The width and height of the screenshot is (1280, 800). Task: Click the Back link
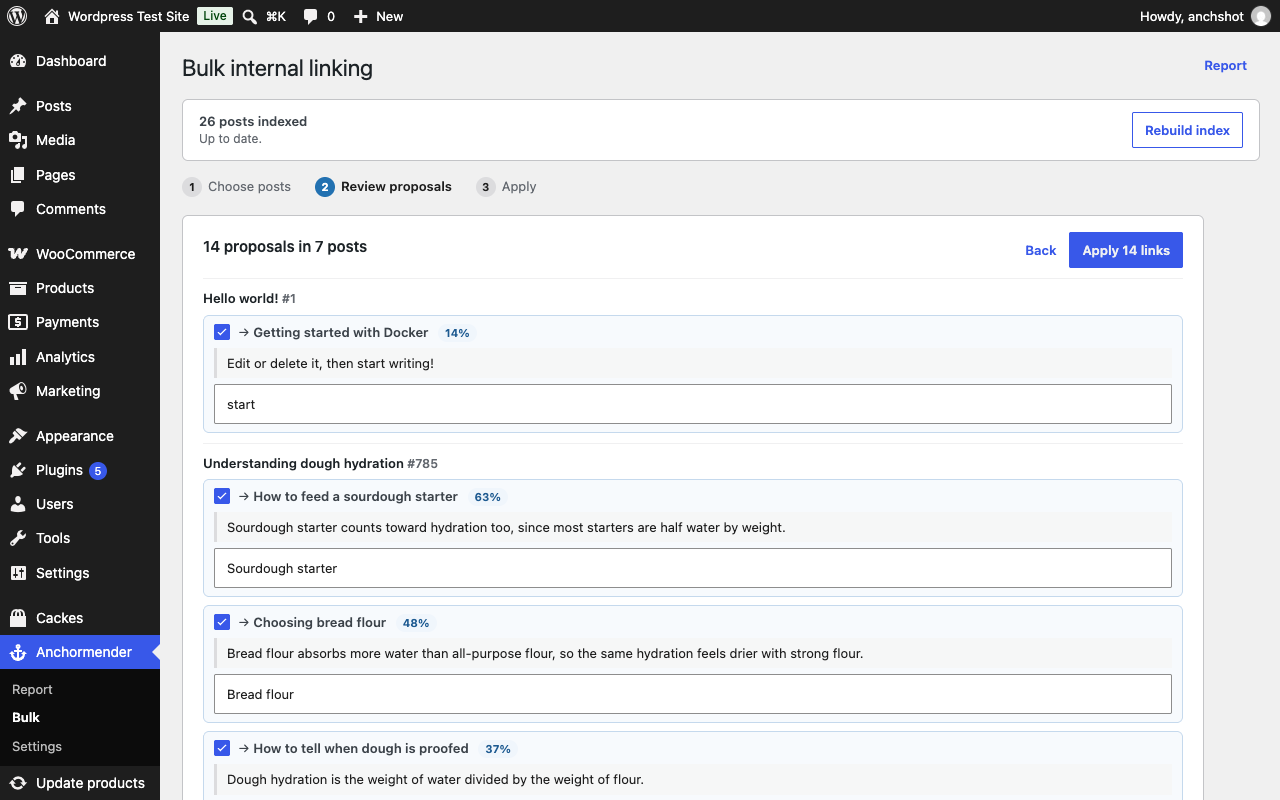(x=1041, y=250)
